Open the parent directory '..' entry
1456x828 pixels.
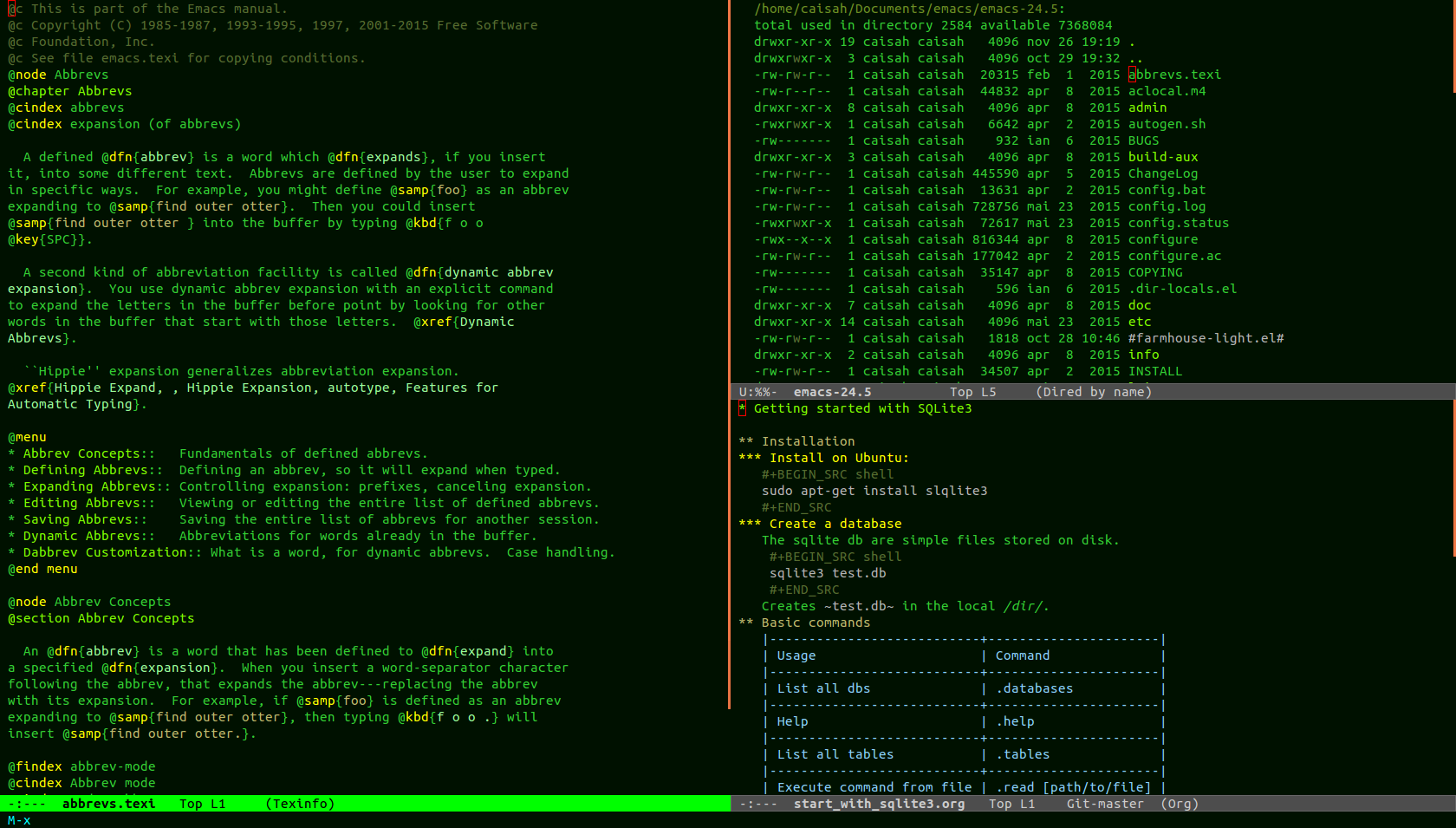tap(1135, 58)
